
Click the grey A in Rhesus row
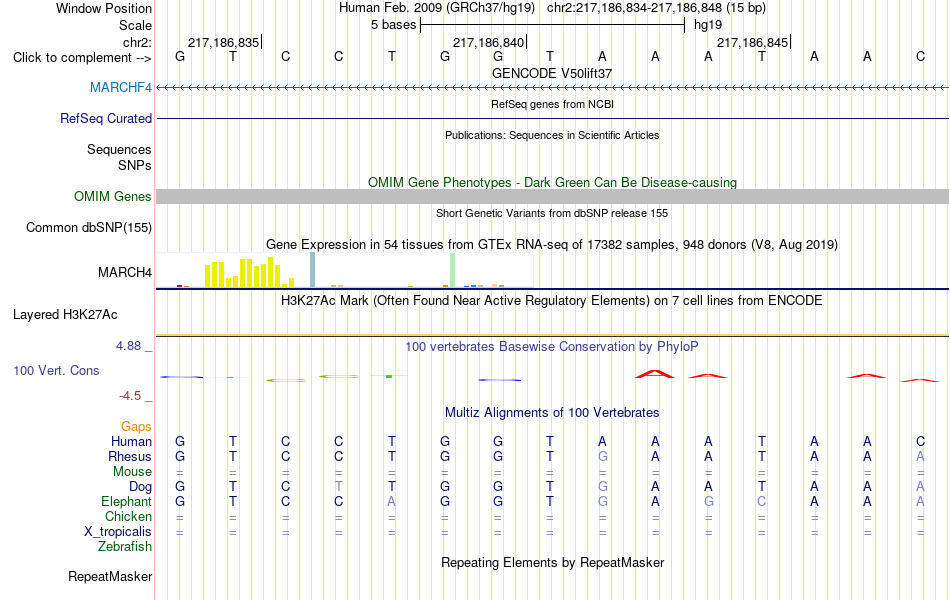coord(920,456)
